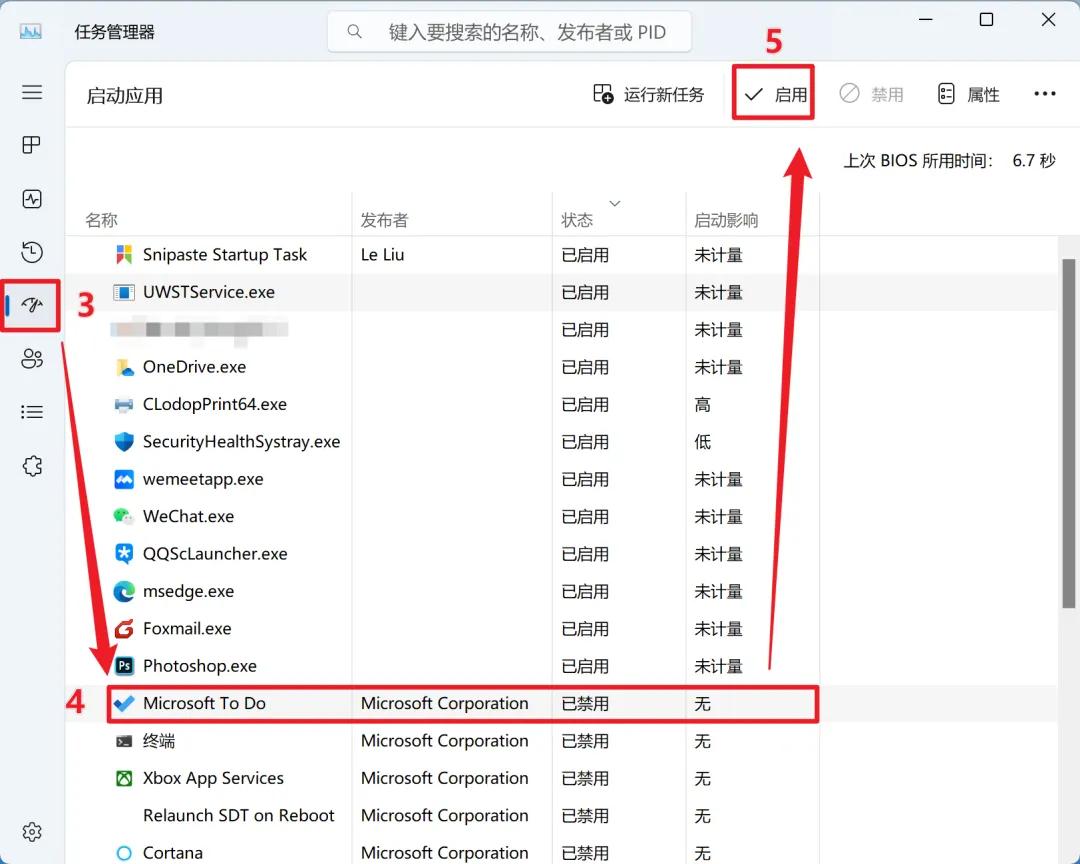Select the Photoshop.exe row name
The width and height of the screenshot is (1080, 864).
pyautogui.click(x=200, y=666)
